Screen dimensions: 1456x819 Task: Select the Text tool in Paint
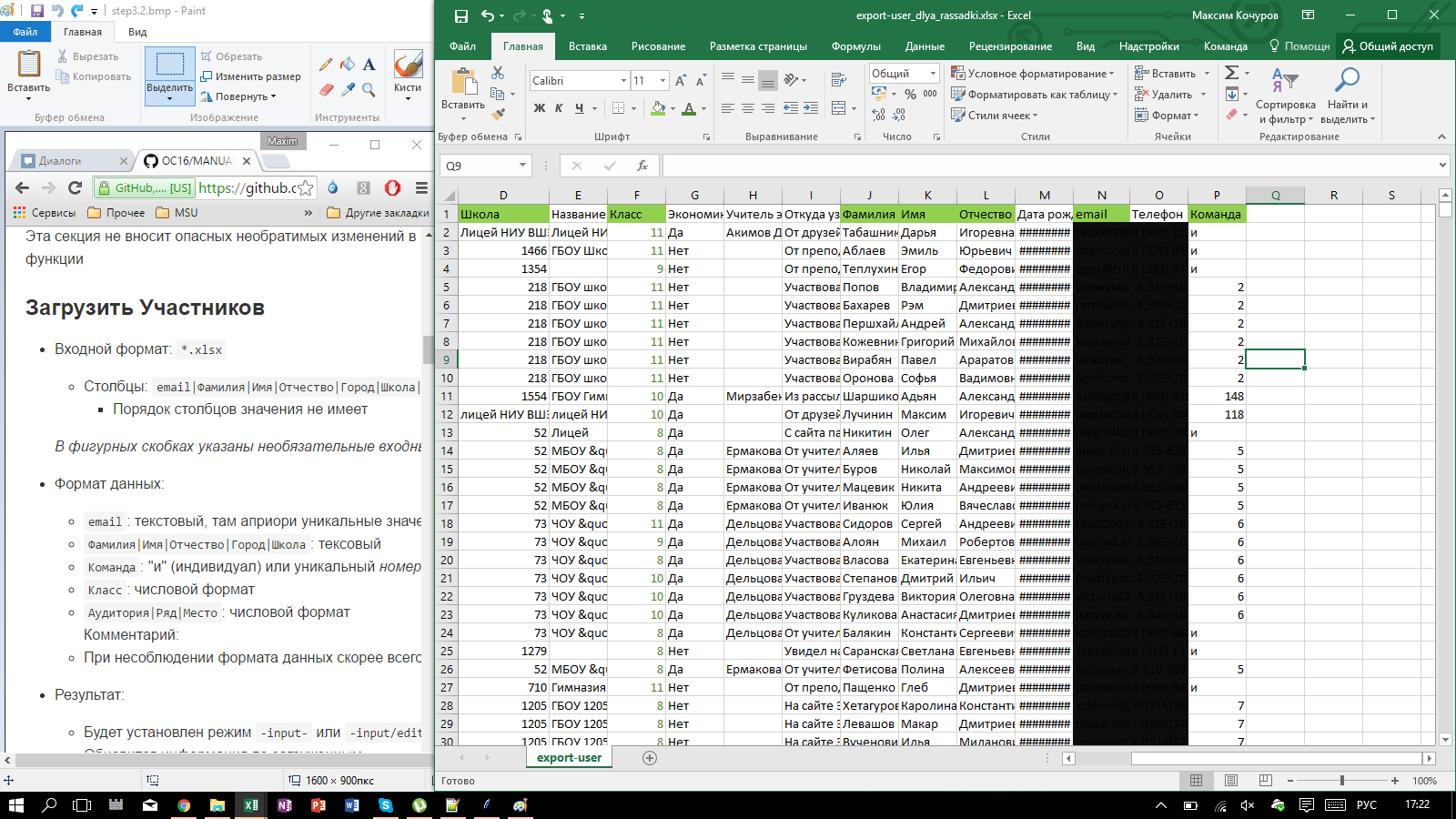click(x=369, y=65)
